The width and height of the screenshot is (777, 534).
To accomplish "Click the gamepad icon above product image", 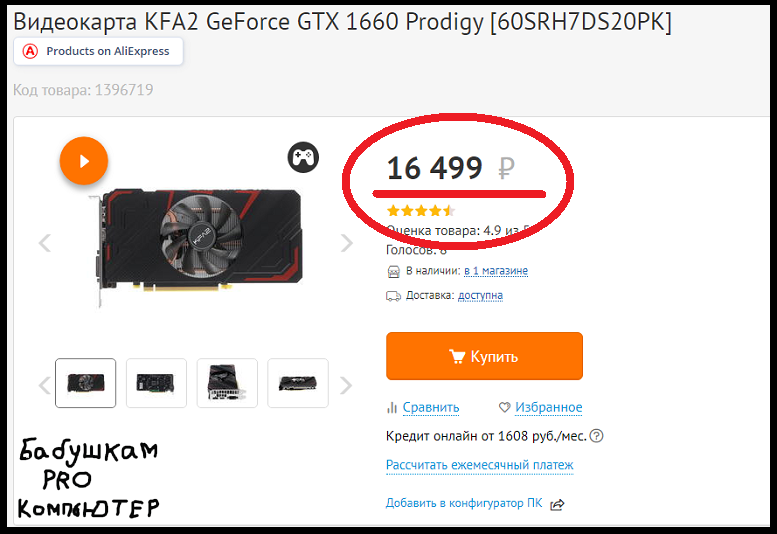I will pyautogui.click(x=303, y=158).
